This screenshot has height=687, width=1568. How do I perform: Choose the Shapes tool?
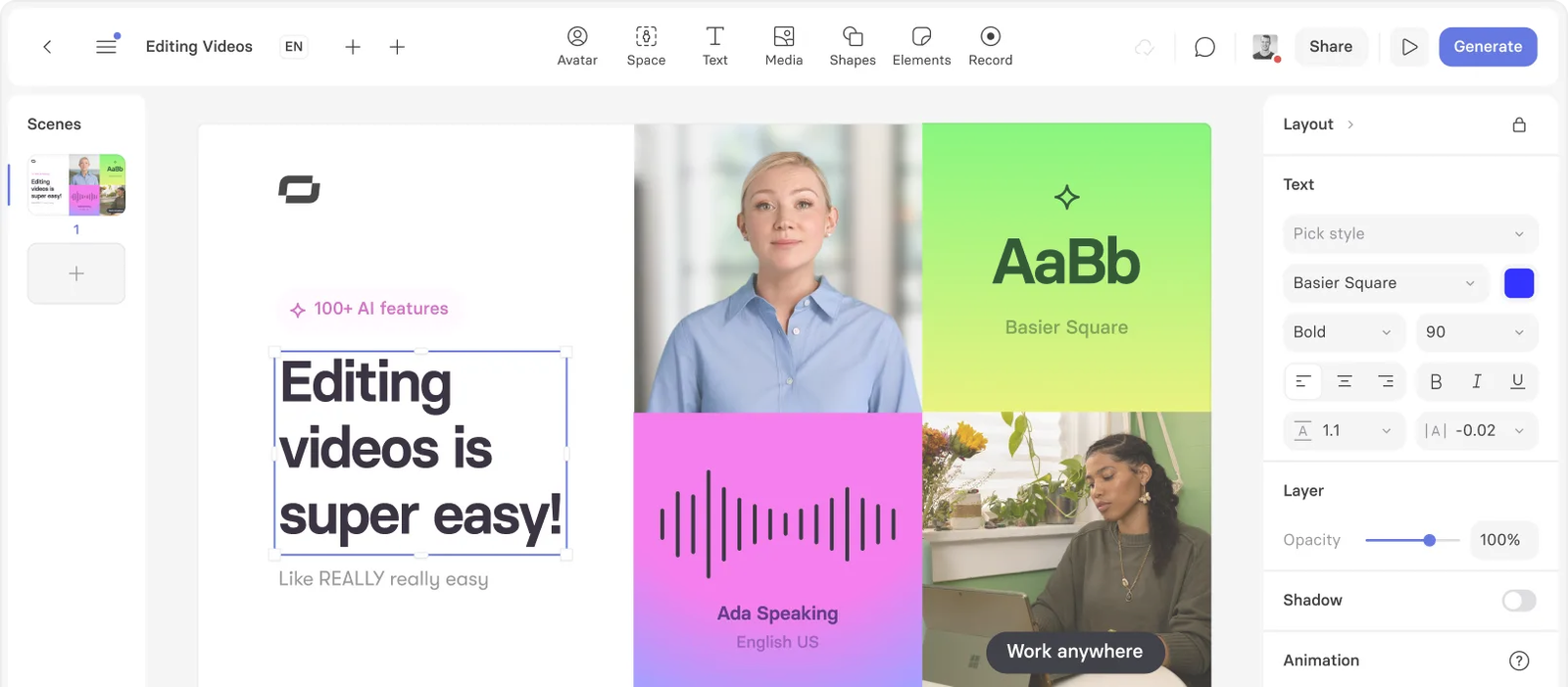coord(853,46)
